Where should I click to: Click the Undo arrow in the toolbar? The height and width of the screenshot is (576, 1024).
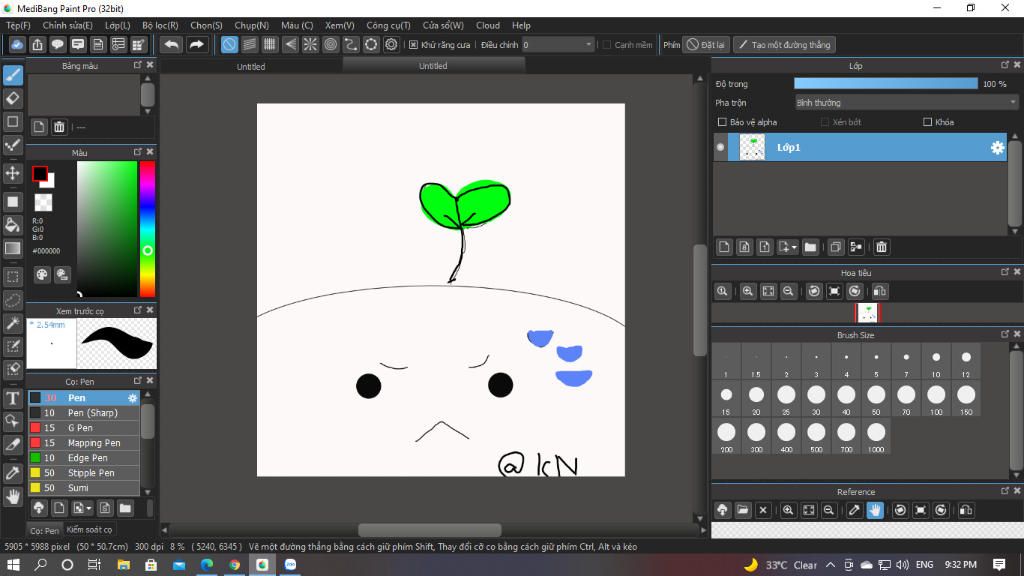[x=171, y=44]
